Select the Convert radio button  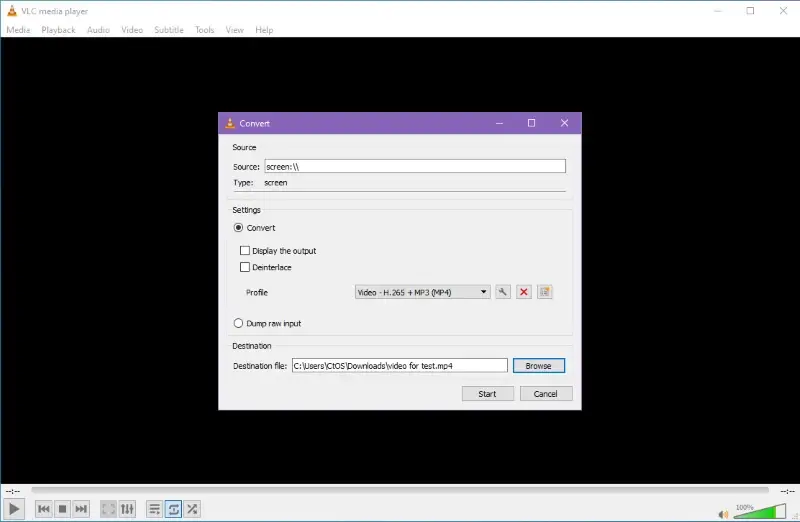click(x=238, y=228)
